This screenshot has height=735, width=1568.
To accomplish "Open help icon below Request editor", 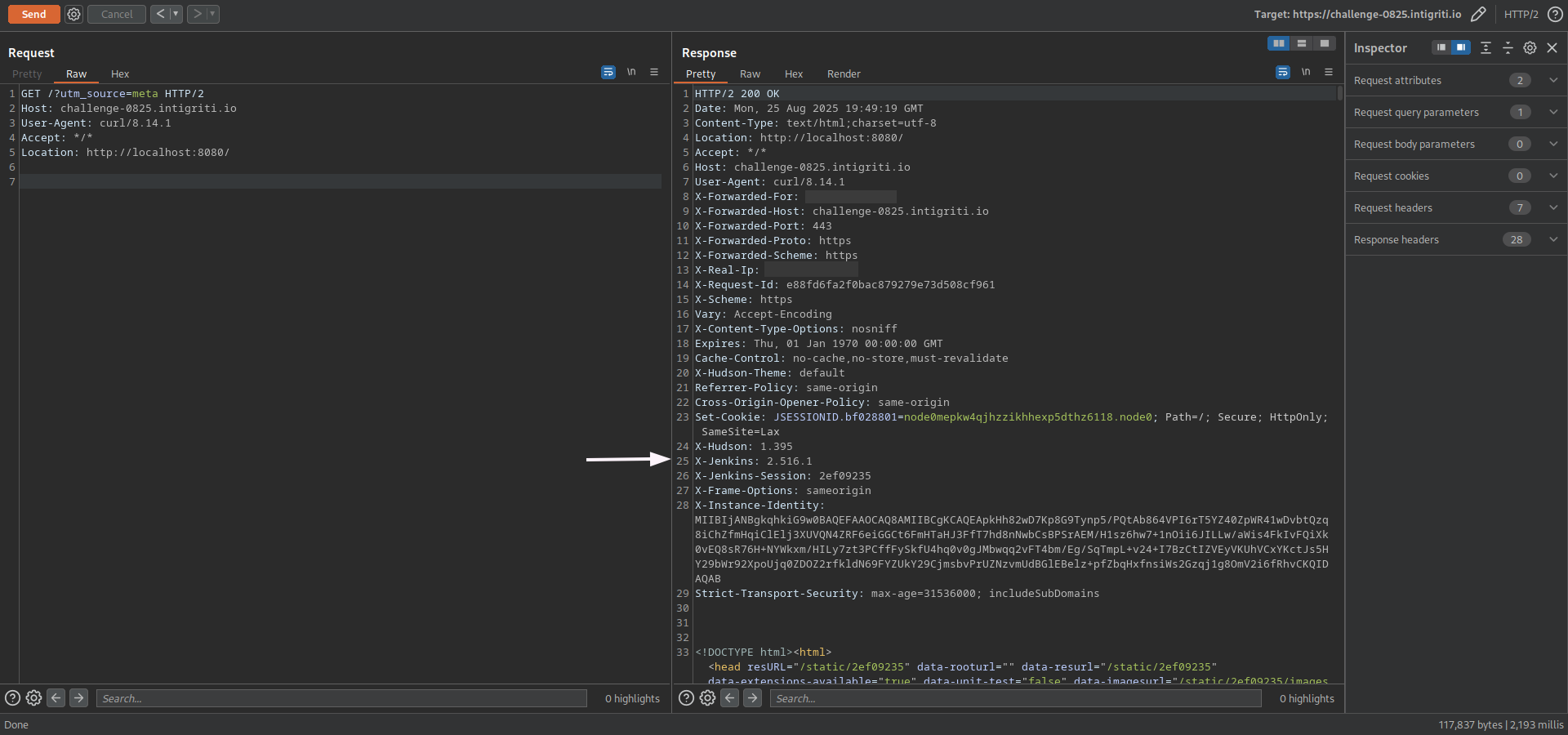I will coord(12,698).
